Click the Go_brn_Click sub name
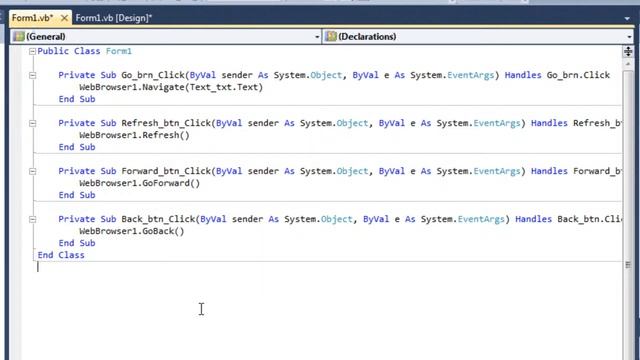The width and height of the screenshot is (640, 360). 153,75
